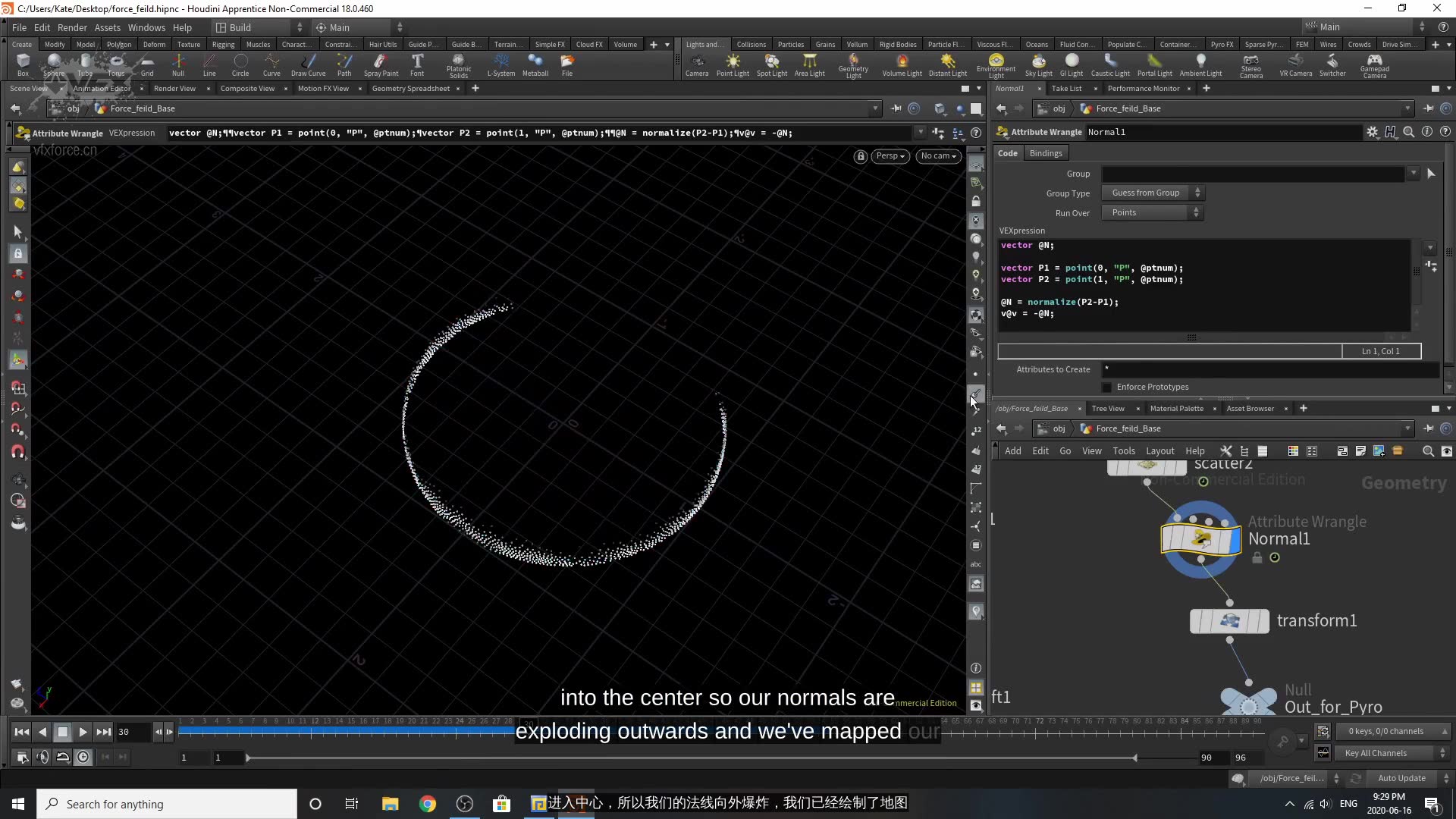The image size is (1456, 819).
Task: Open the search magnifier in the Attribute Wrangle header
Action: click(x=1409, y=132)
